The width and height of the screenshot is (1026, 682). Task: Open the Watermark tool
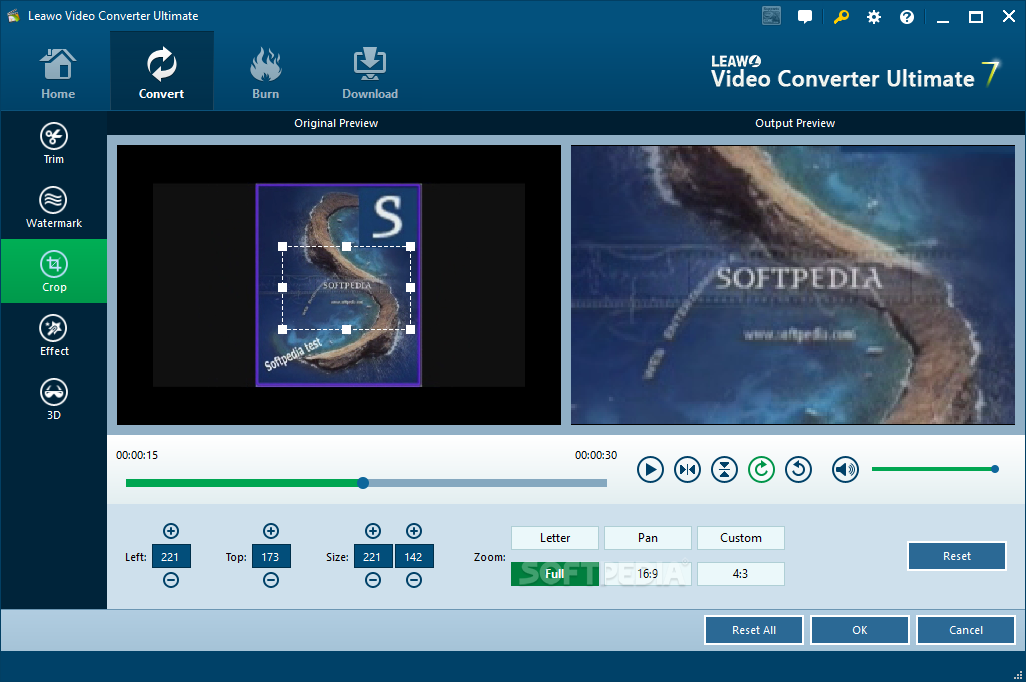click(54, 208)
